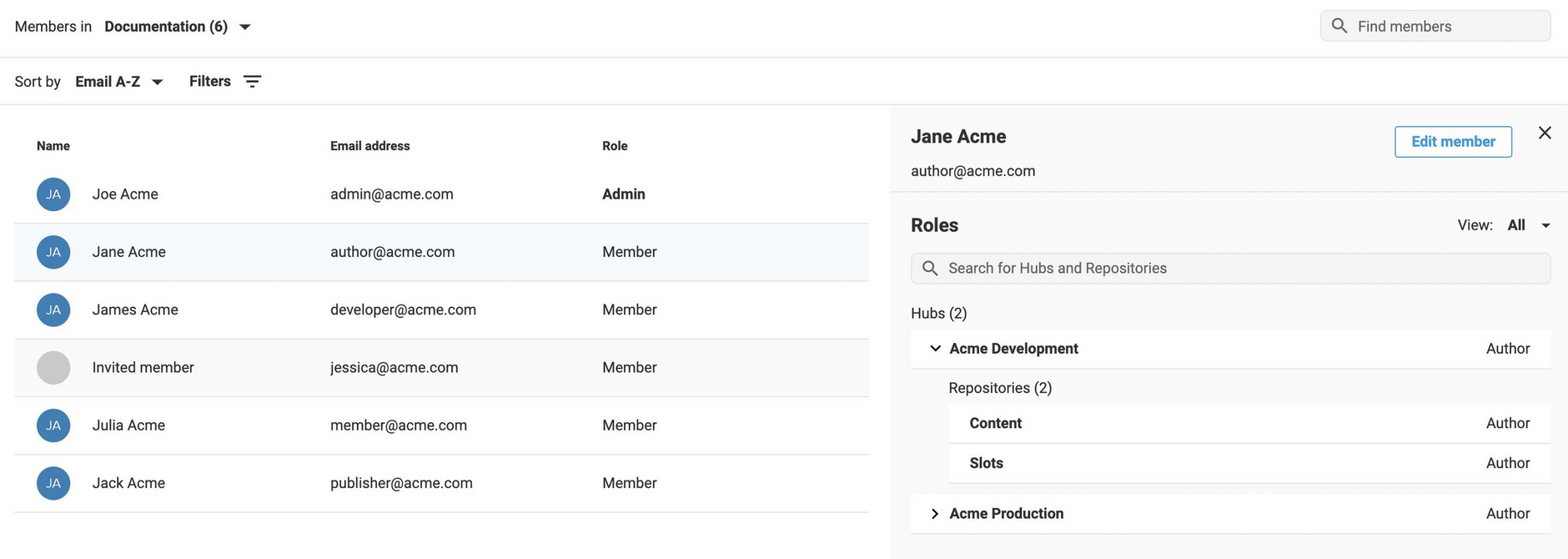1568x559 pixels.
Task: Click Julia Acme's JA avatar
Action: click(x=53, y=426)
